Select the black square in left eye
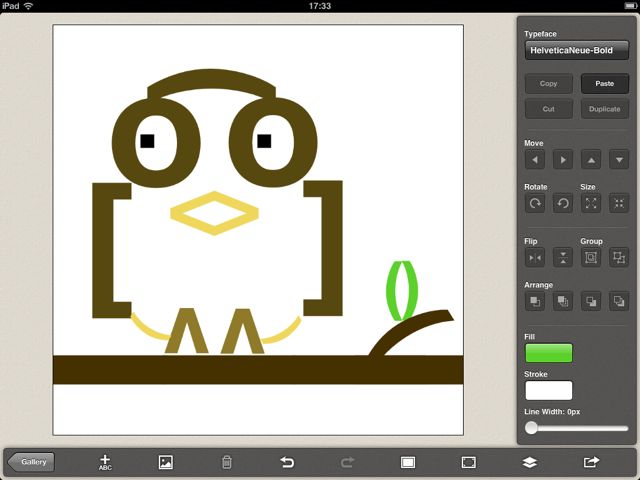The height and width of the screenshot is (480, 640). click(147, 141)
